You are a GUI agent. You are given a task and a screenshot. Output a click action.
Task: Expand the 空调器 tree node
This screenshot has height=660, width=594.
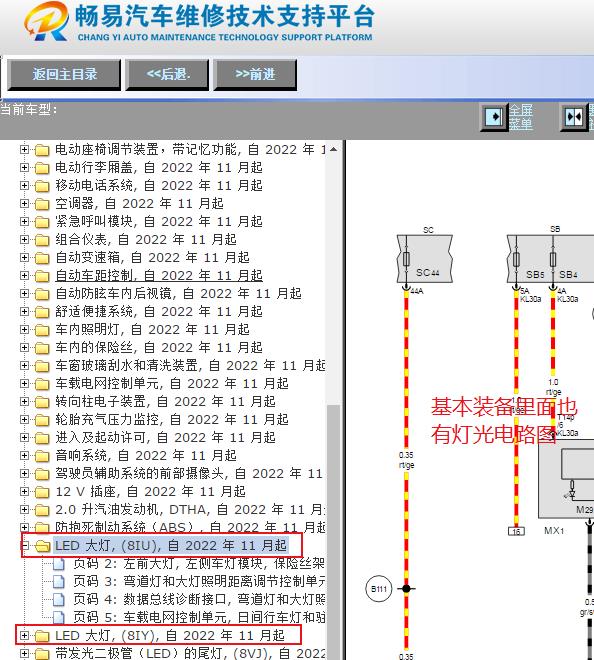tap(24, 204)
